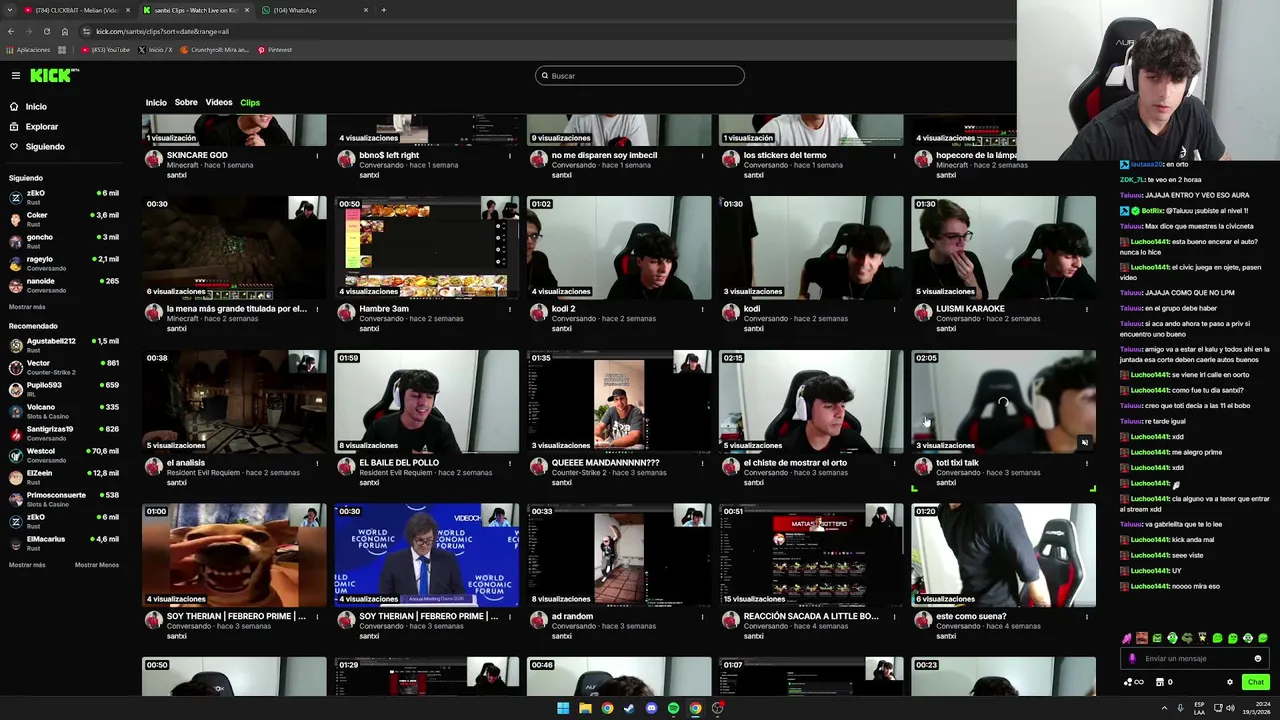Unmute the 'toti tixi talk' clip preview
Image resolution: width=1280 pixels, height=720 pixels.
[x=1084, y=442]
